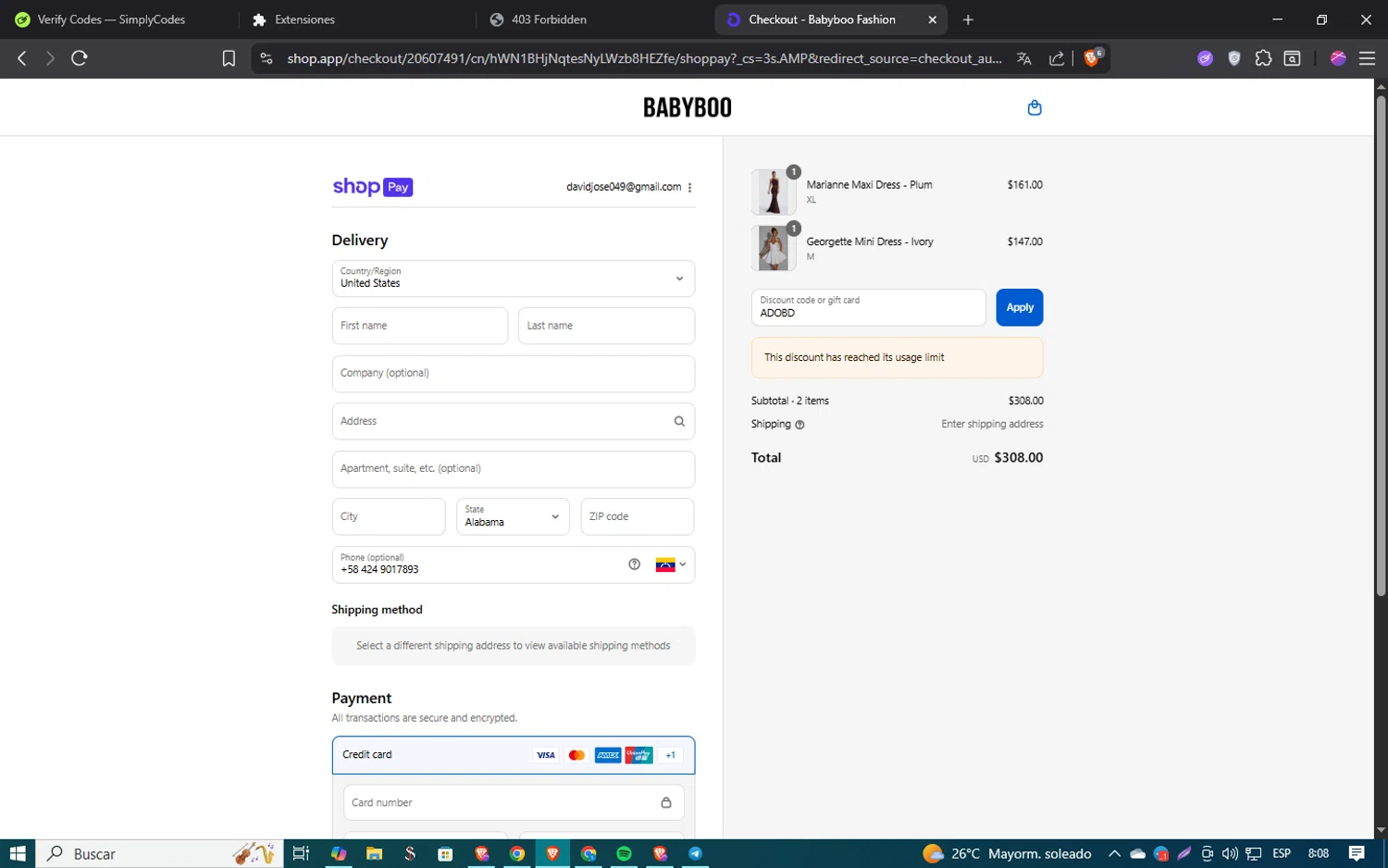Click the Apartment, suite field

coord(514,469)
